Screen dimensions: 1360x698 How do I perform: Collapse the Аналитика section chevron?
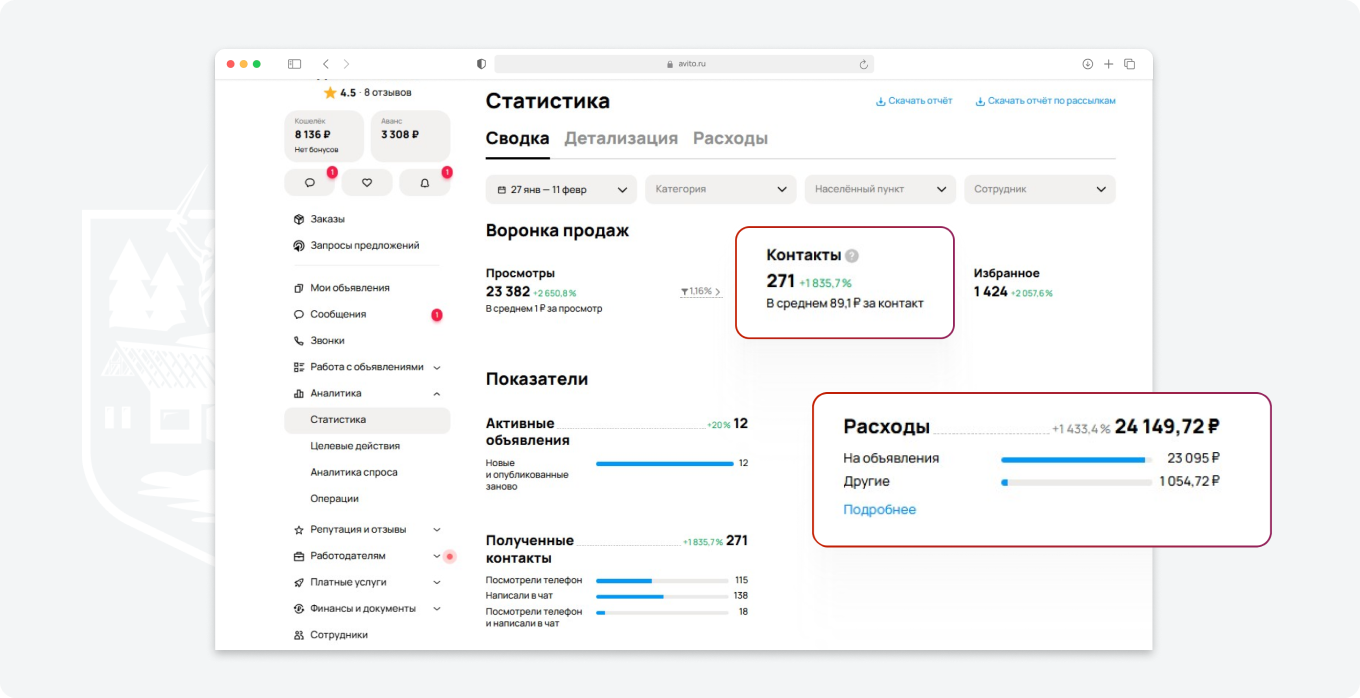pyautogui.click(x=437, y=394)
